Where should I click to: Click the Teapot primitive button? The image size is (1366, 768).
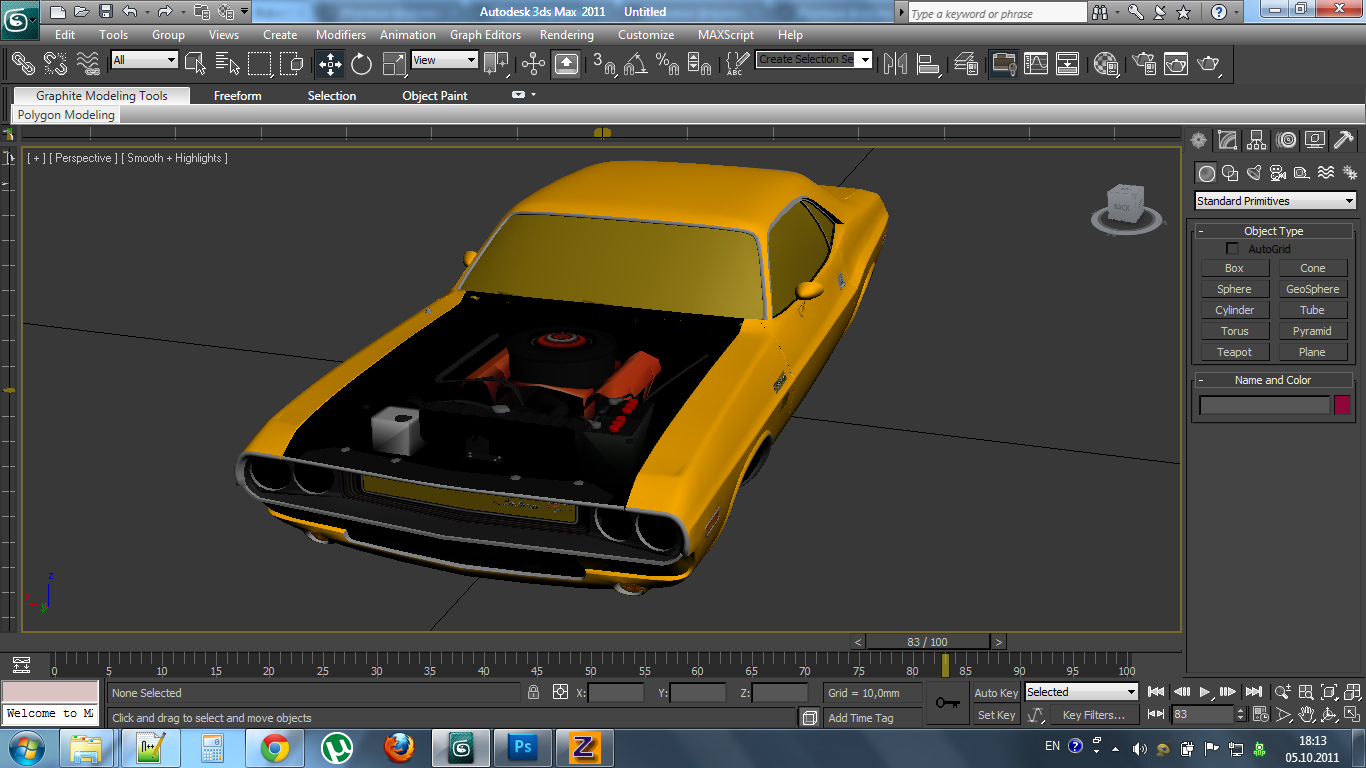(x=1234, y=352)
